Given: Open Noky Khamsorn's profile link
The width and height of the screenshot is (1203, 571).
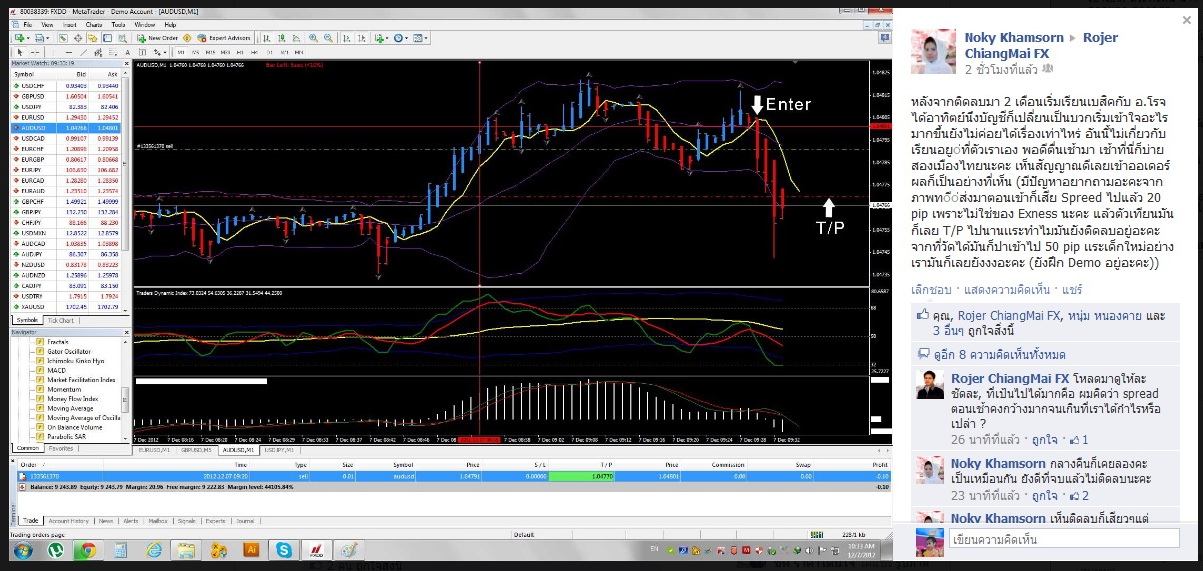Looking at the screenshot, I should click(1014, 37).
